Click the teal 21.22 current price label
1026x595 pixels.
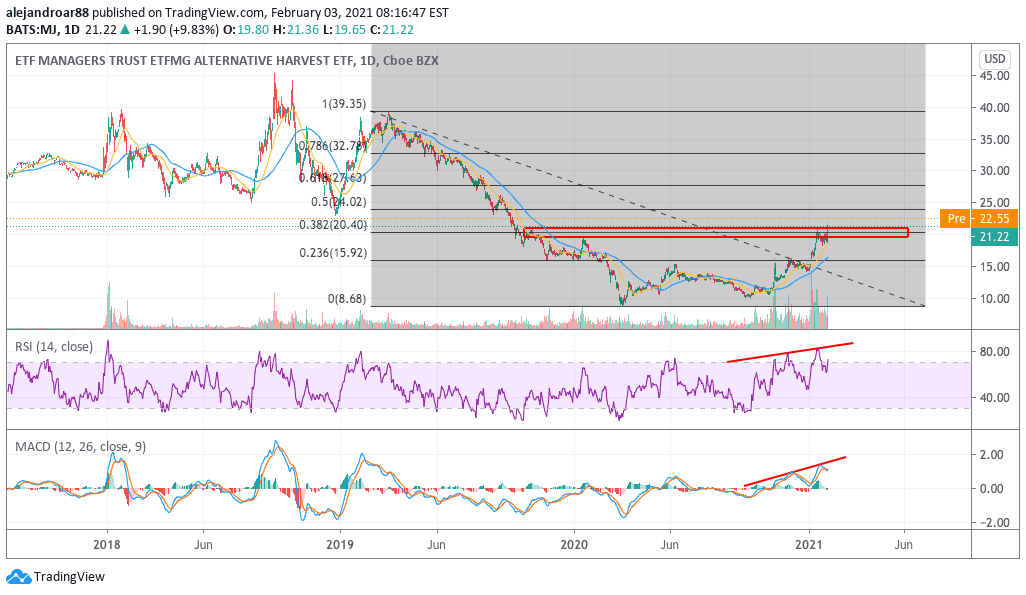pos(995,236)
